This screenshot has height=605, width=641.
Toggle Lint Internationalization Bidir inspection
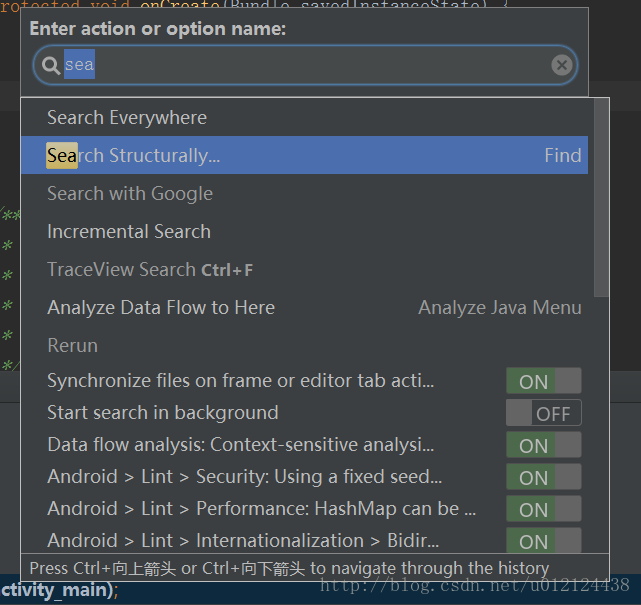tap(544, 540)
